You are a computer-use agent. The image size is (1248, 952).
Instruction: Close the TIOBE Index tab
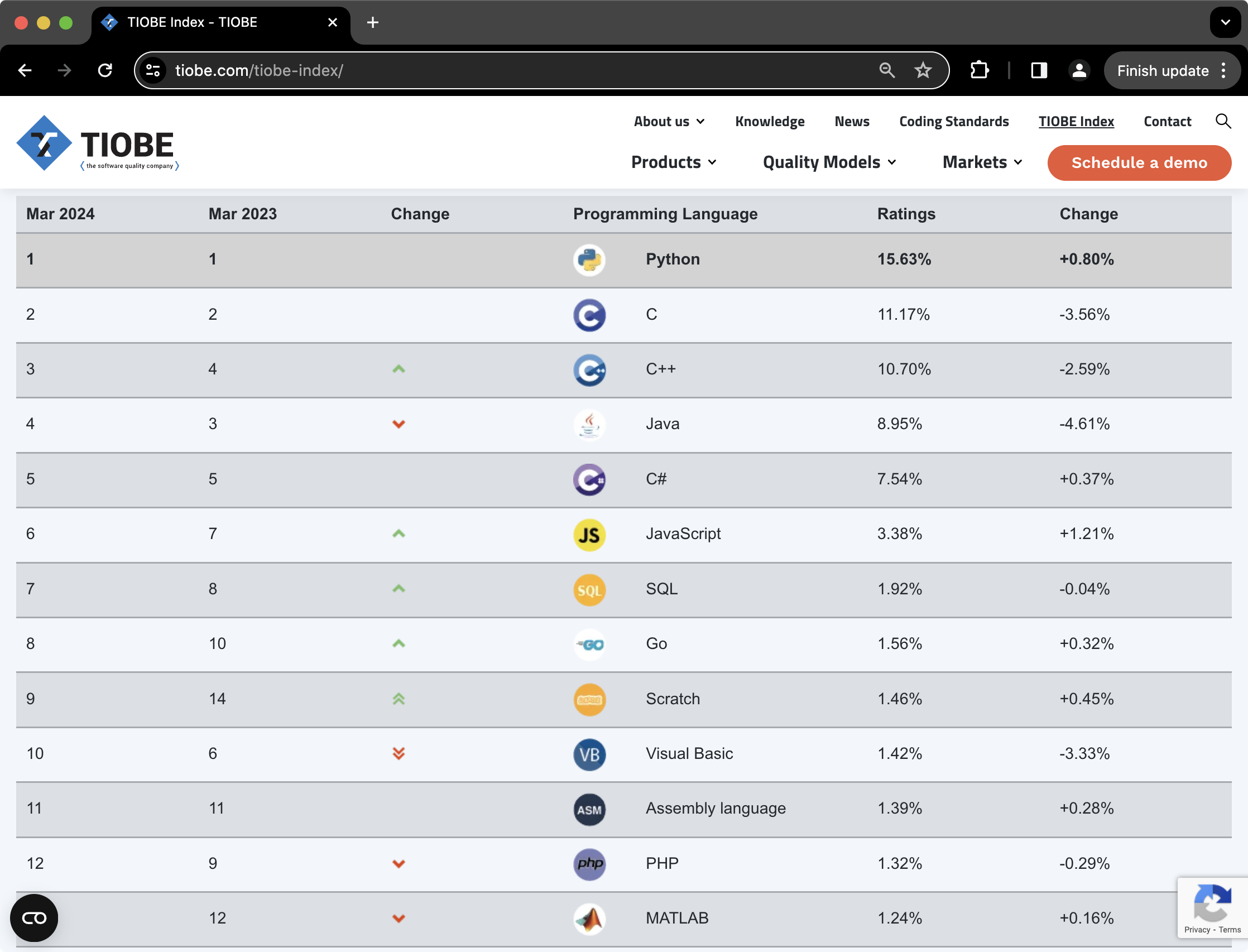click(333, 22)
